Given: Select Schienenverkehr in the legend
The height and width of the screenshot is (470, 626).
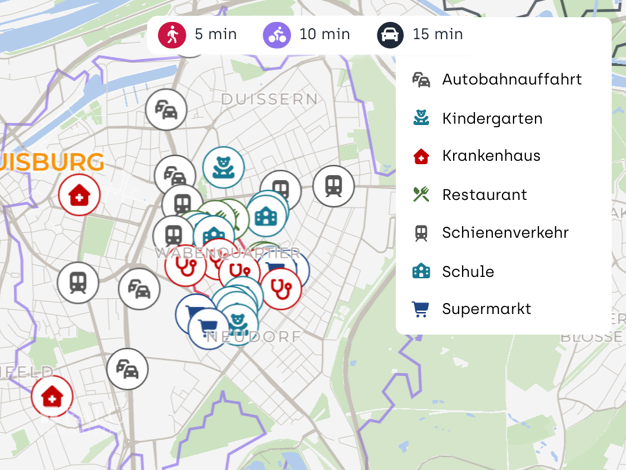Looking at the screenshot, I should (490, 233).
